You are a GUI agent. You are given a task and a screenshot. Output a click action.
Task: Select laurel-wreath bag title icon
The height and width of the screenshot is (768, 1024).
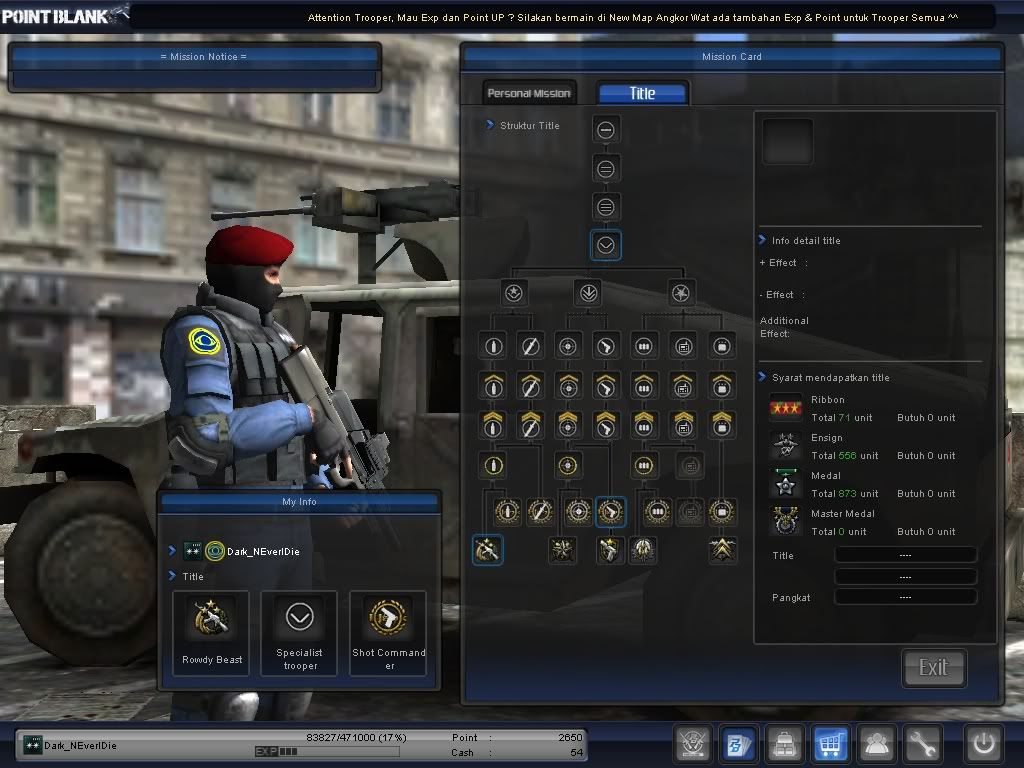click(x=722, y=512)
